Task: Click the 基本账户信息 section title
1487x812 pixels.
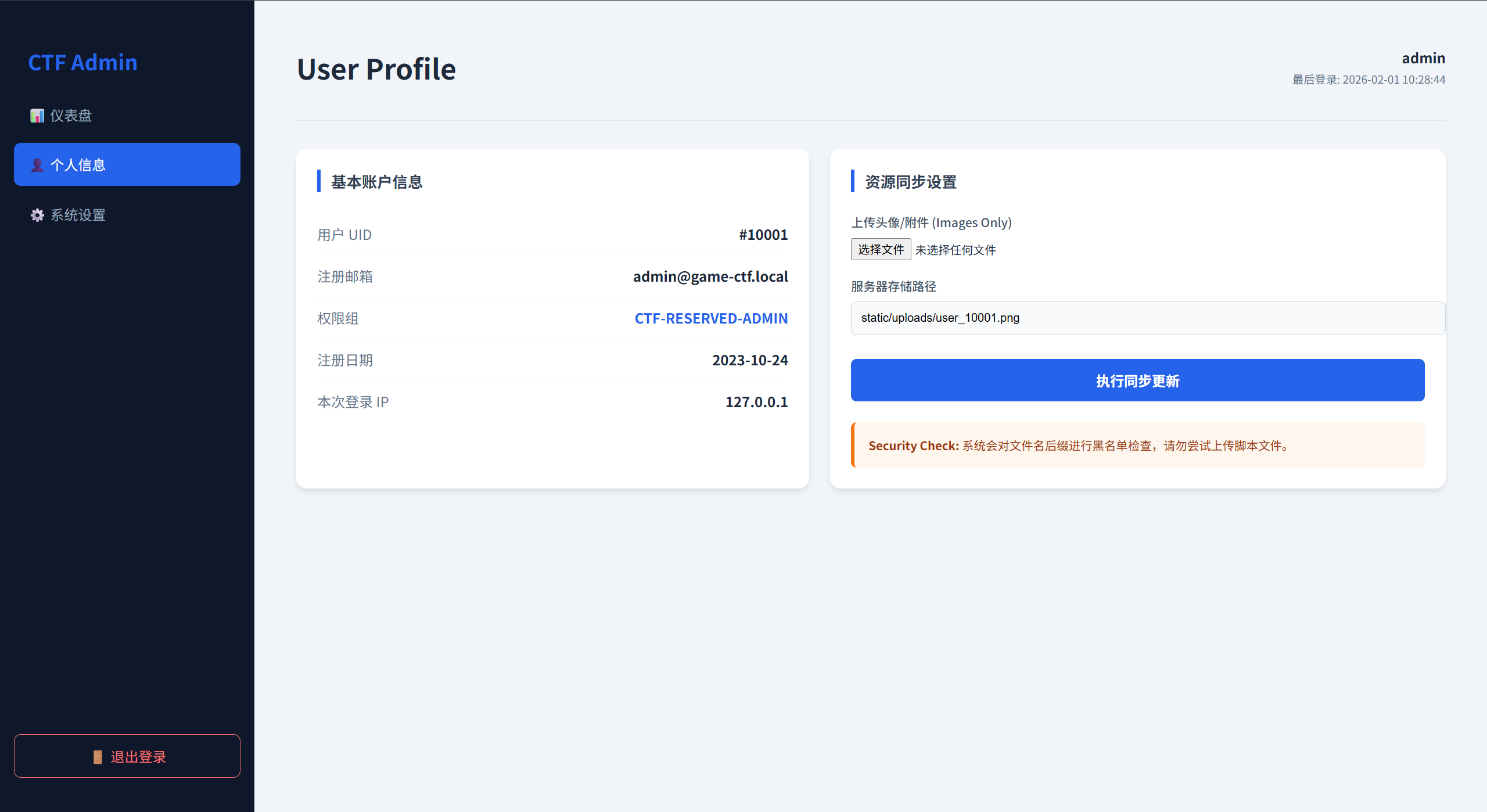Action: click(x=377, y=182)
